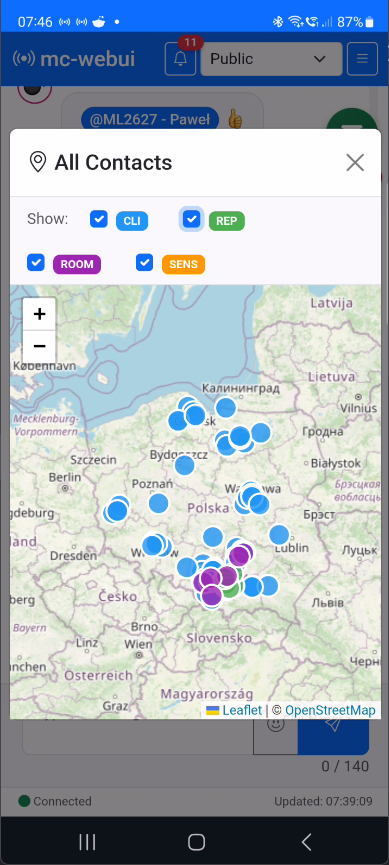
Task: Toggle the ROOM contacts checkbox
Action: 36,262
